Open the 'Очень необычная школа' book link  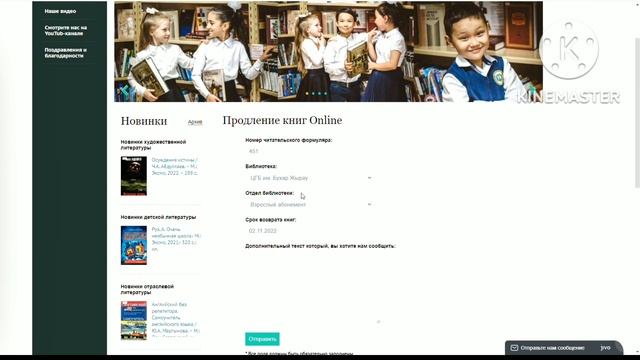tap(176, 239)
